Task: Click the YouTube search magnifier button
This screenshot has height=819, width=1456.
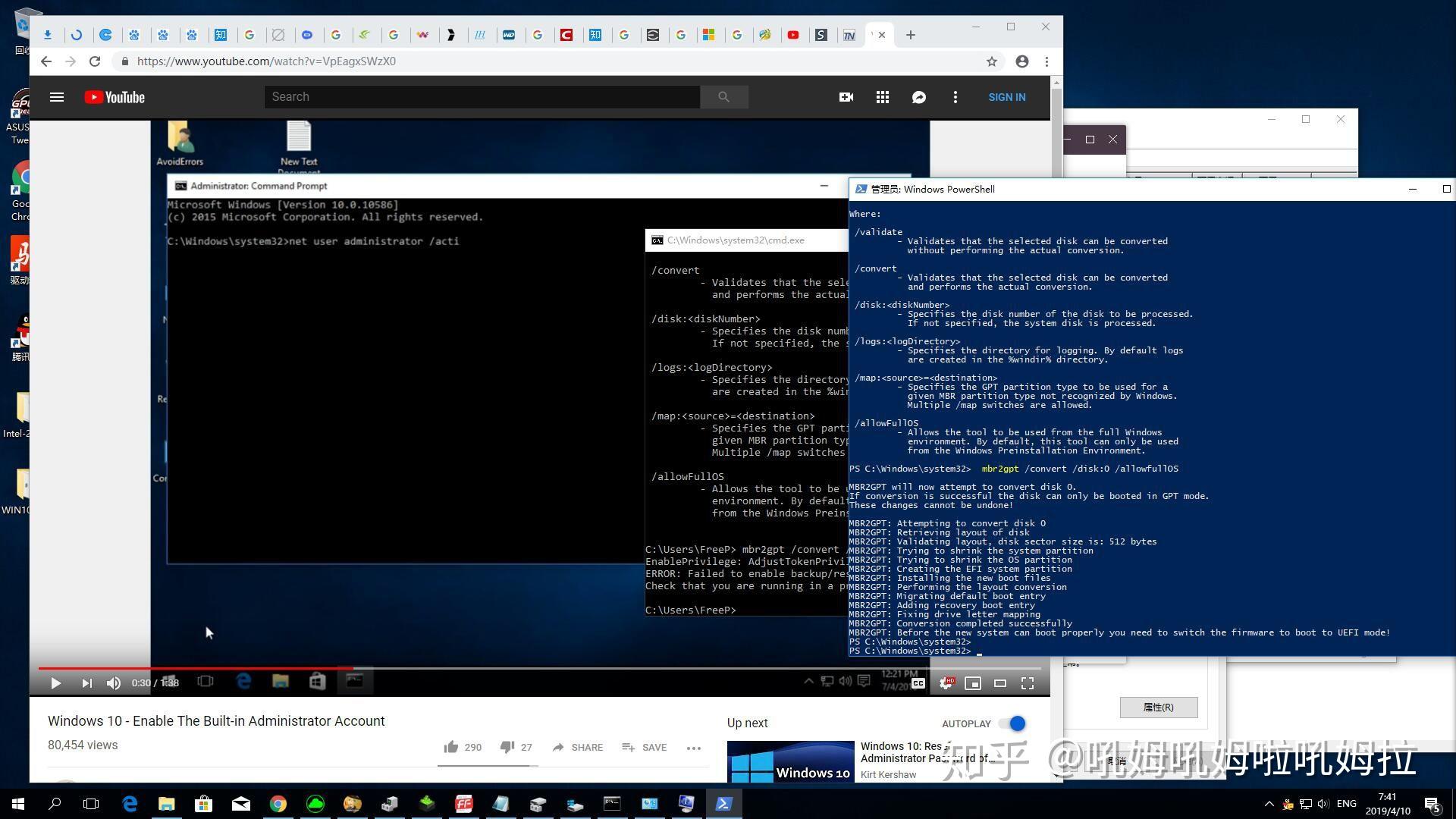Action: tap(723, 97)
